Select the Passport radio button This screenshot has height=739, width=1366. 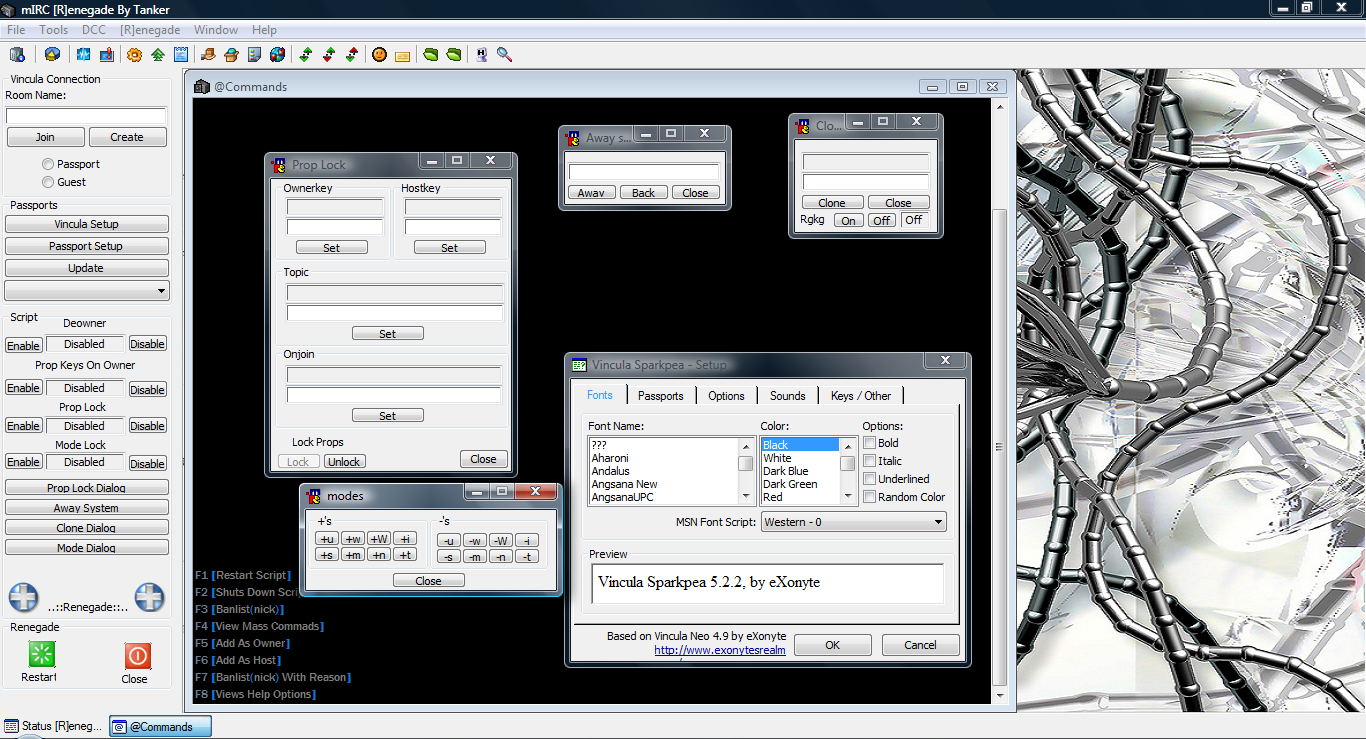(48, 163)
